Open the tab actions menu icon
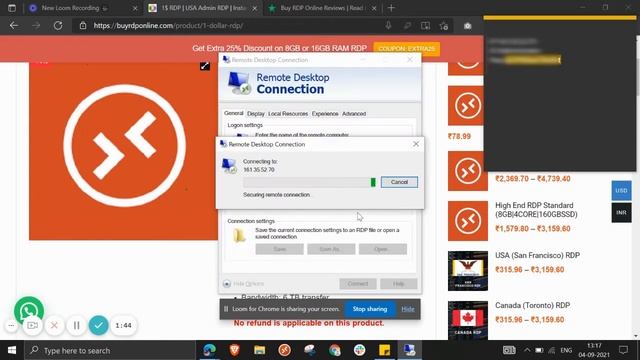The width and height of the screenshot is (640, 360). pyautogui.click(x=12, y=8)
